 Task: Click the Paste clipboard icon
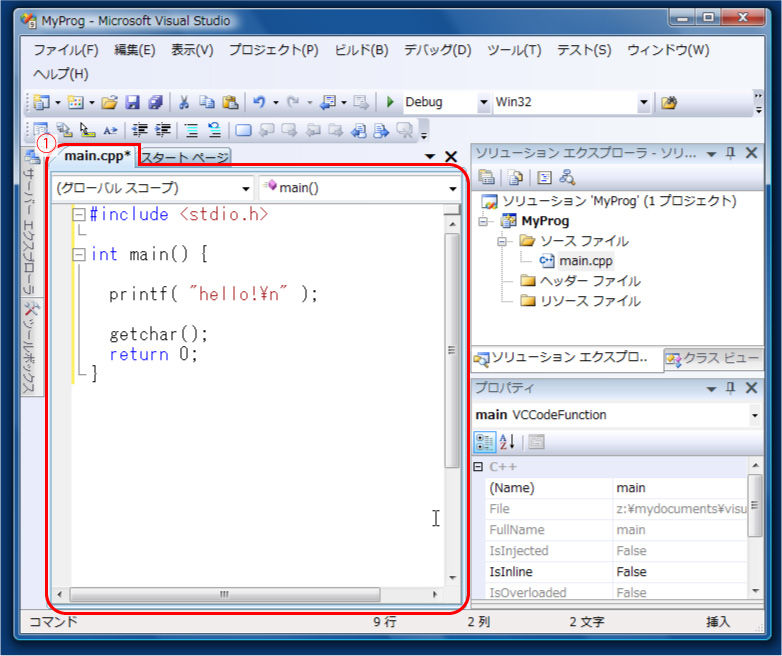click(230, 102)
